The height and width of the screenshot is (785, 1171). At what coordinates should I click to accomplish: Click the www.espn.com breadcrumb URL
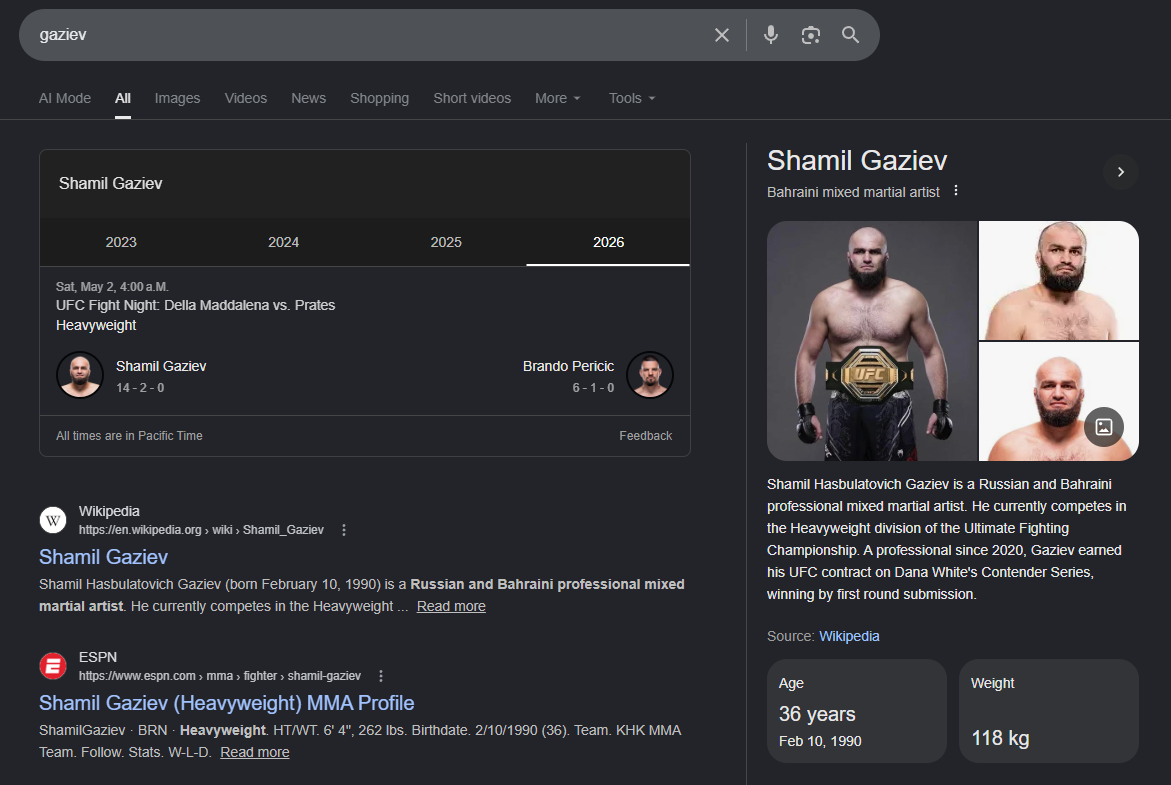(x=220, y=676)
